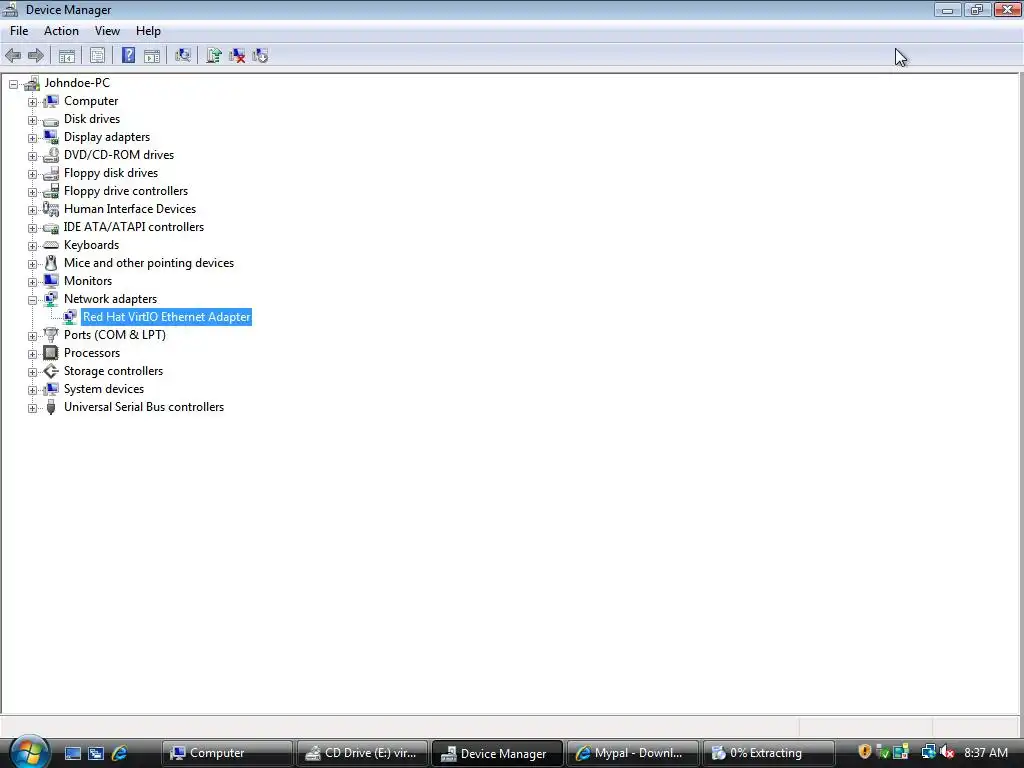This screenshot has height=768, width=1024.
Task: Click the network connection tray icon
Action: [928, 752]
